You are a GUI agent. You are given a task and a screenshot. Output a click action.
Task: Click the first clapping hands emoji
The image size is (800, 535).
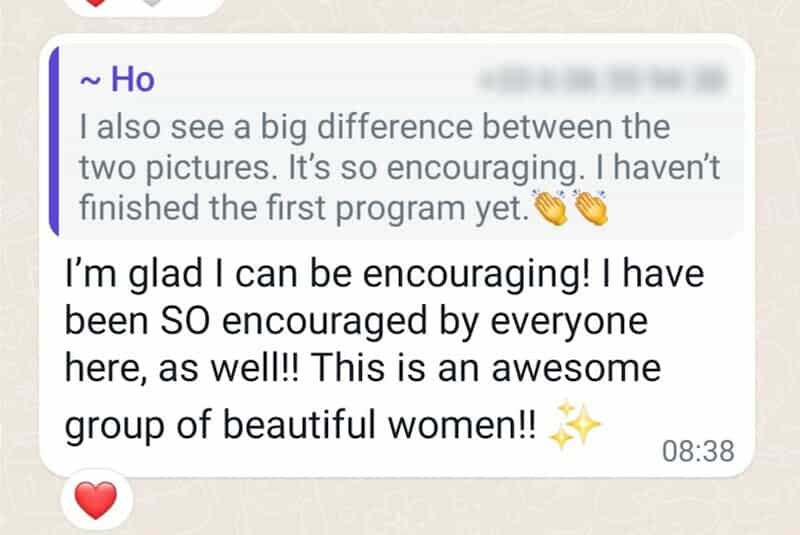click(x=549, y=207)
